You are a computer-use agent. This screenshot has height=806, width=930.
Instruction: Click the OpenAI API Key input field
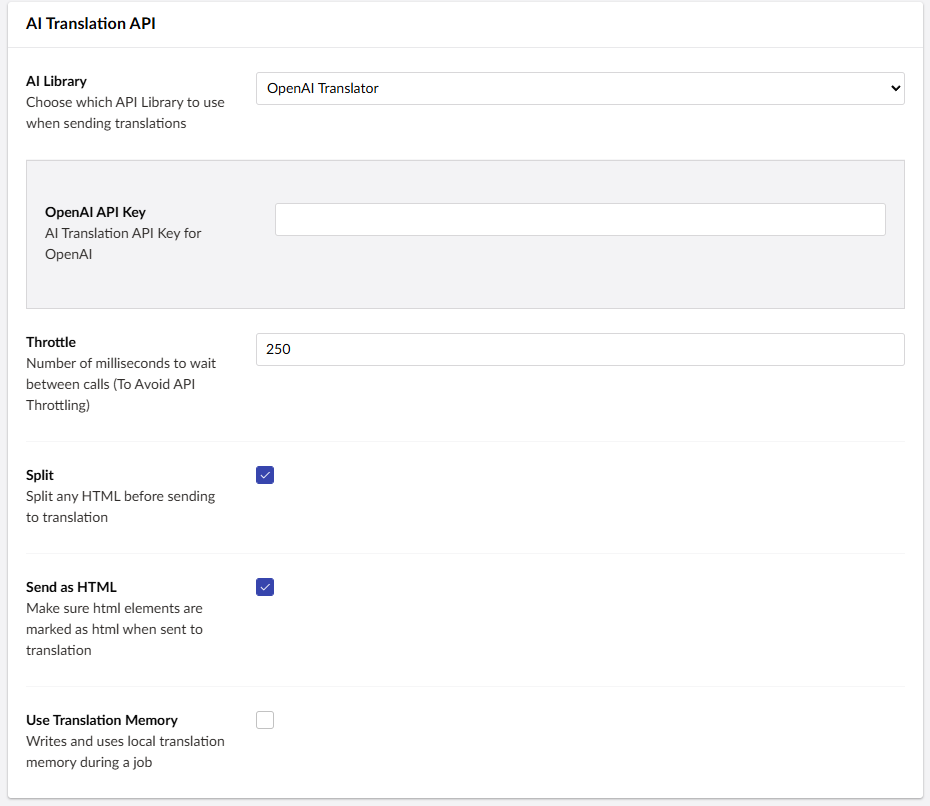click(x=580, y=219)
